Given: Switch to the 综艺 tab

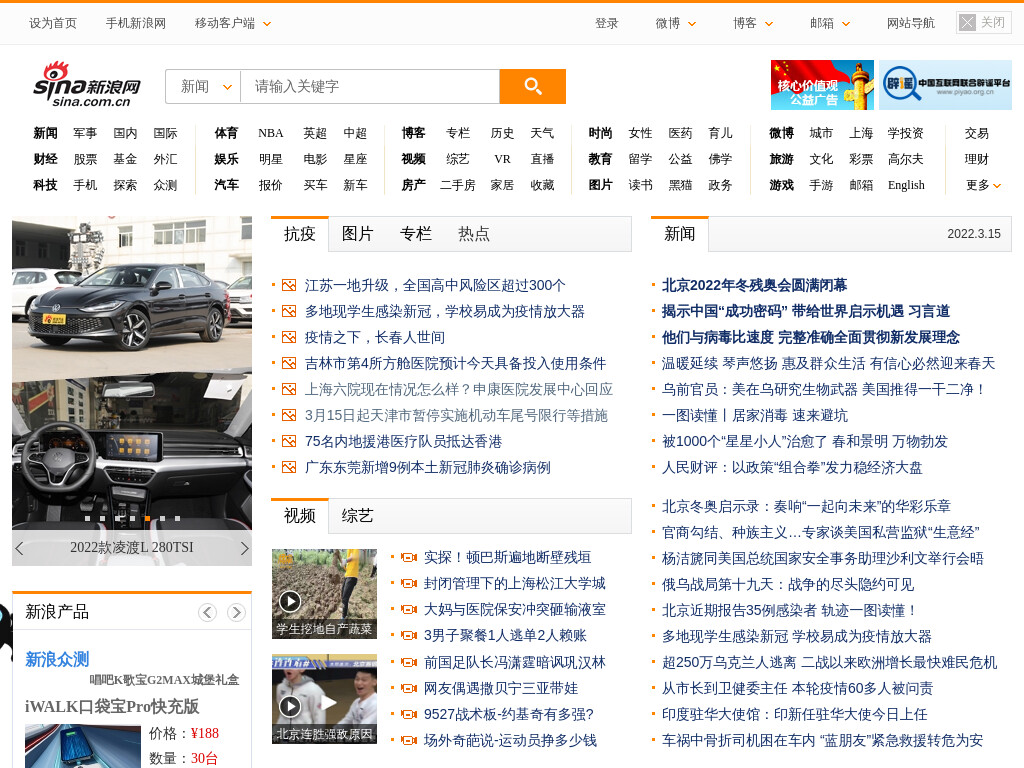Looking at the screenshot, I should 357,516.
